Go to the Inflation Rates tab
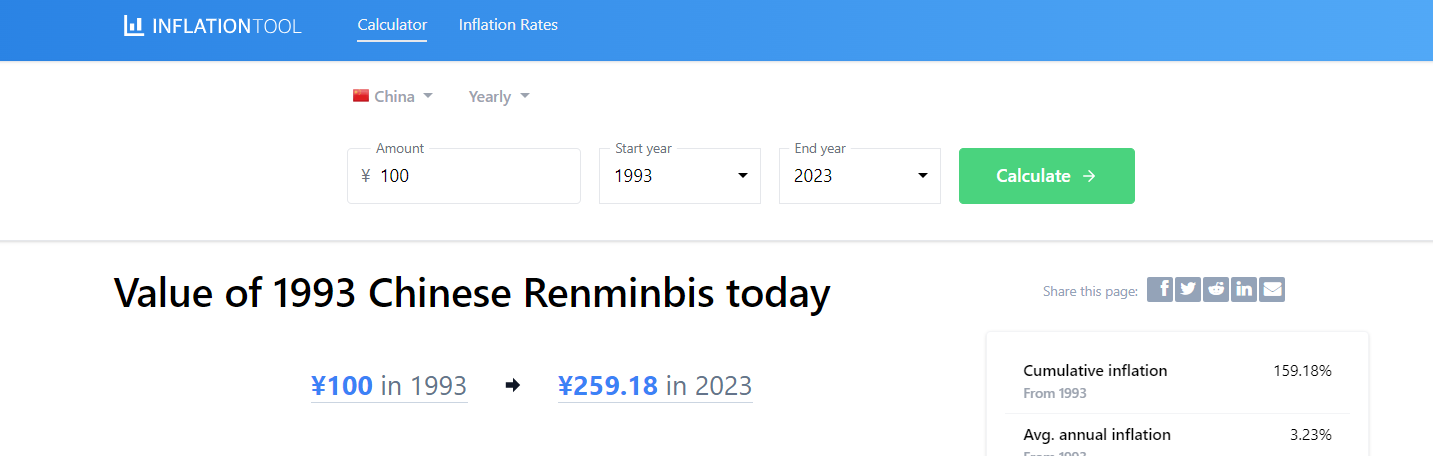This screenshot has height=456, width=1433. (x=508, y=25)
